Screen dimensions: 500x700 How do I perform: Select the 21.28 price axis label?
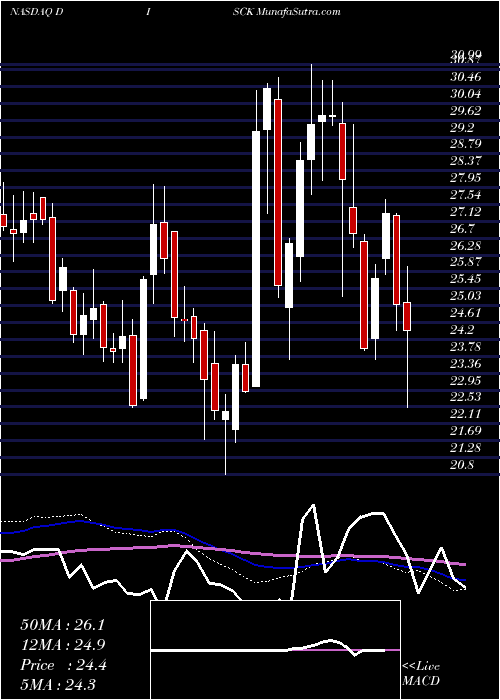(466, 448)
